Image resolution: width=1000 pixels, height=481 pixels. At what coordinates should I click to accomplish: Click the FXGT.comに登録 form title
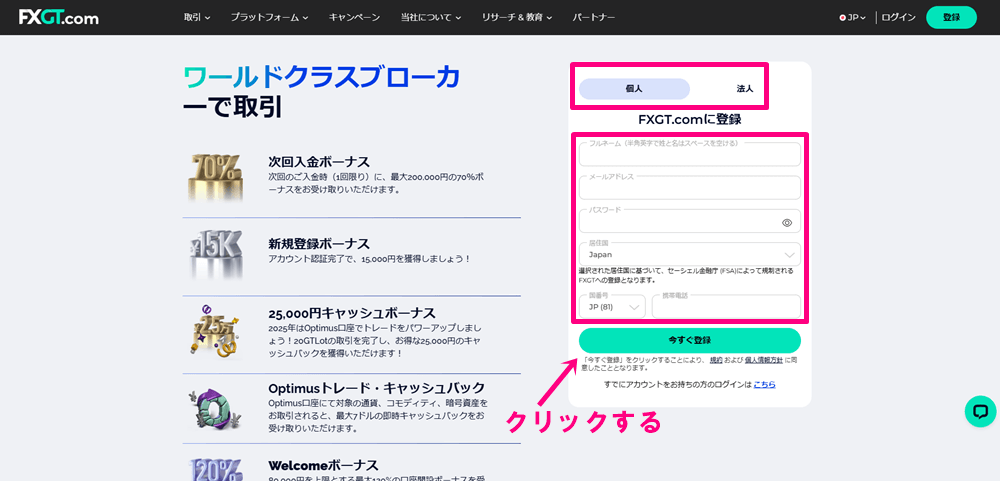coord(689,120)
